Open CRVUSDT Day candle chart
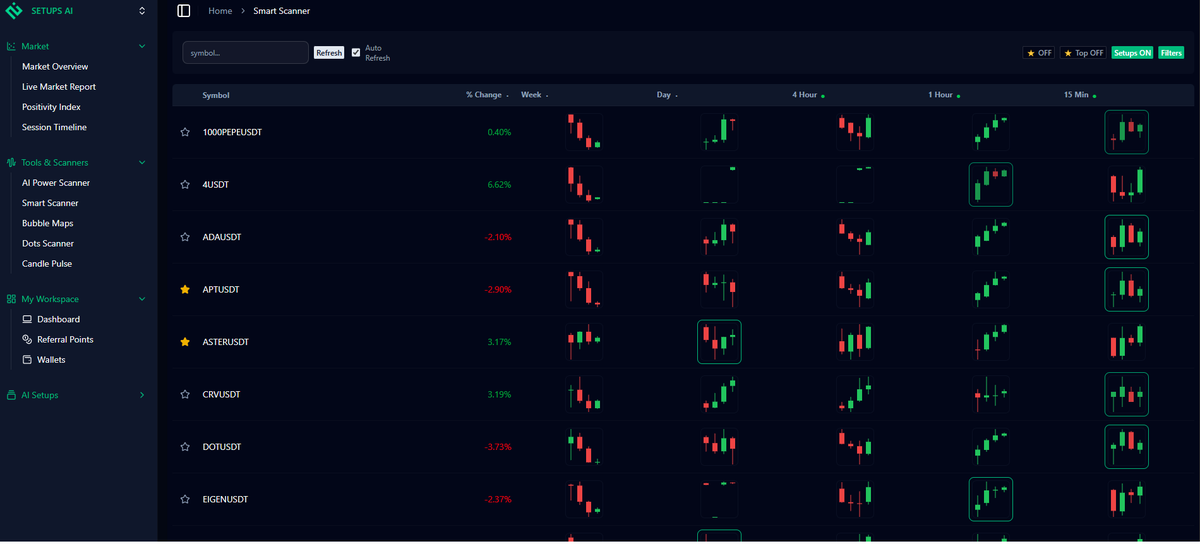This screenshot has width=1200, height=546. pos(719,394)
